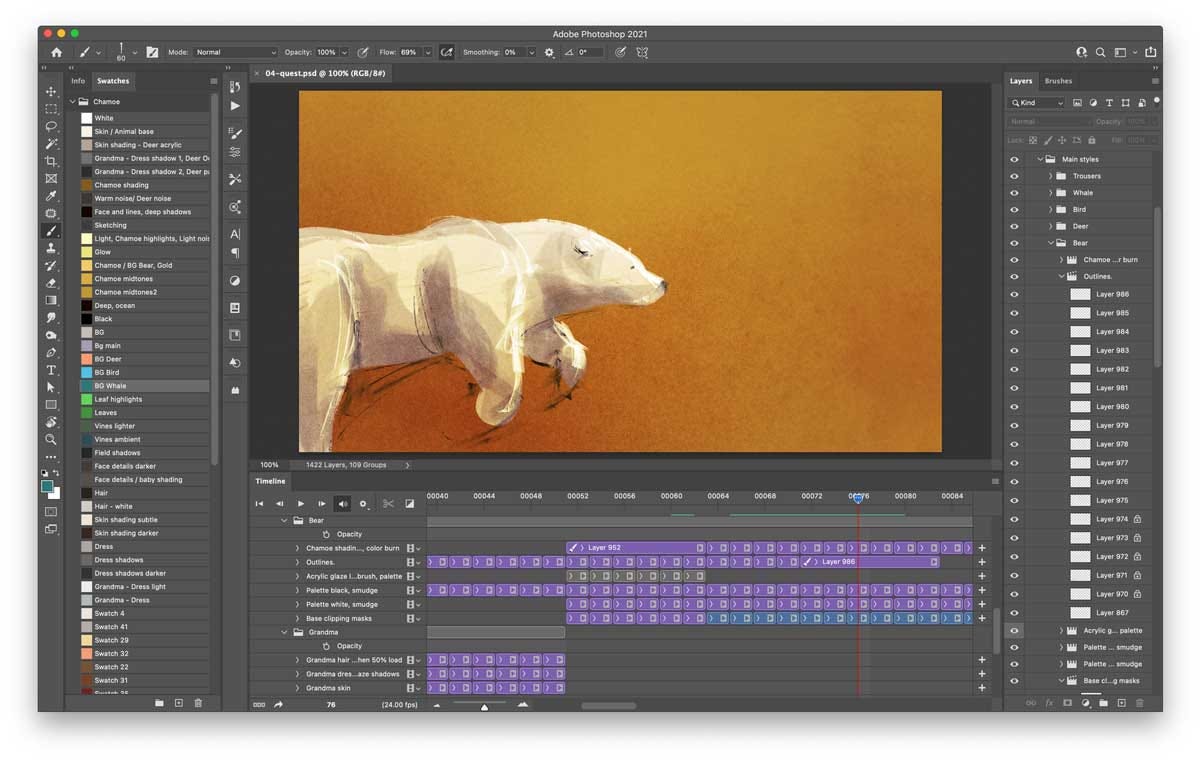1200x761 pixels.
Task: Toggle Main styles group visibility
Action: (x=1014, y=159)
